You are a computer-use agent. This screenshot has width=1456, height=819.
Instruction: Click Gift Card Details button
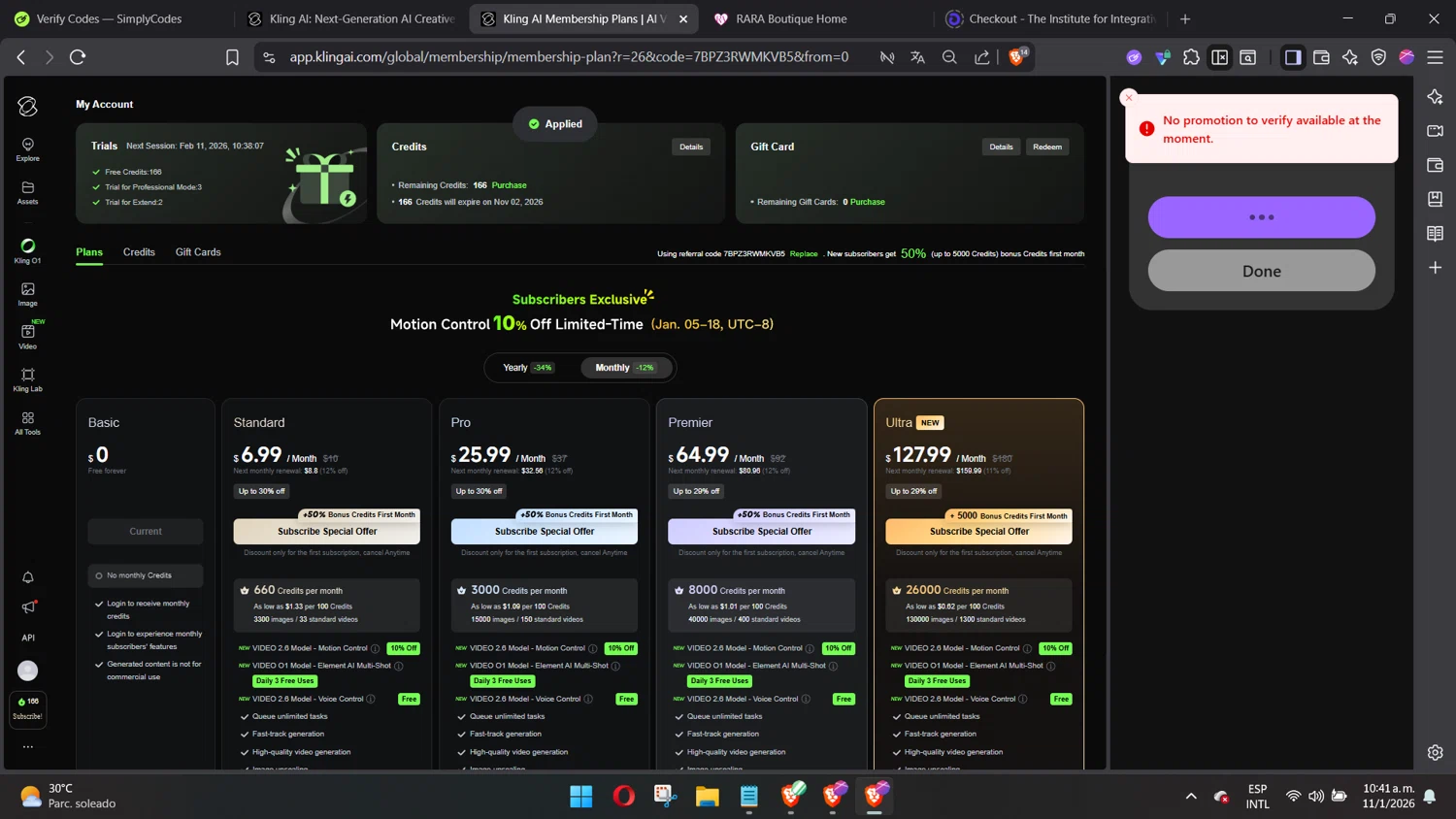coord(1001,147)
